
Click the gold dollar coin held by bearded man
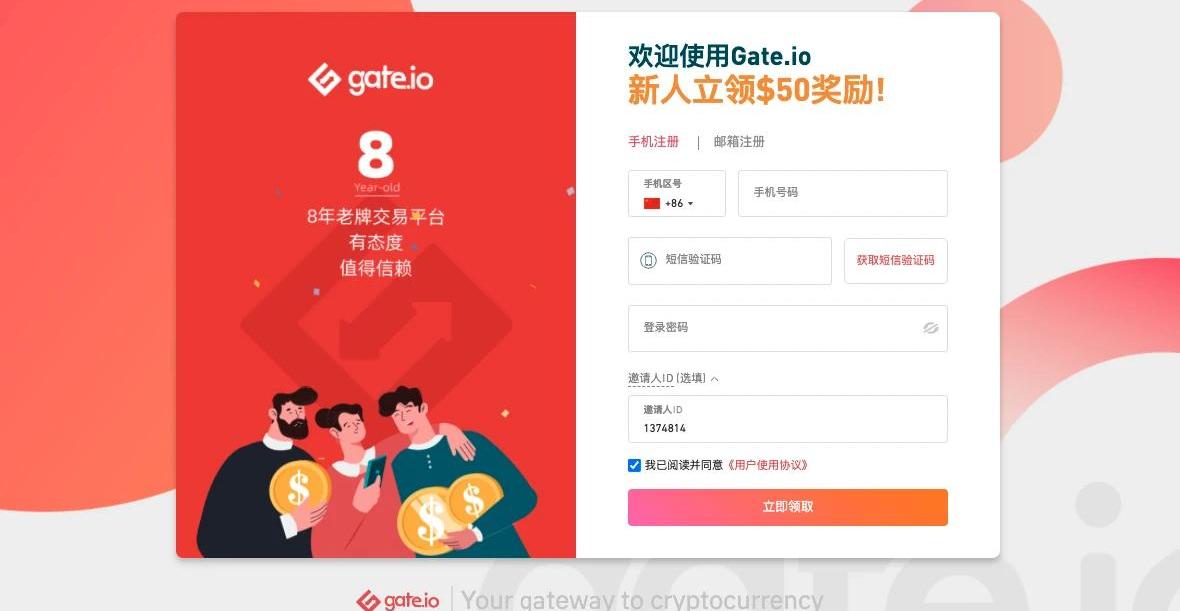coord(299,488)
